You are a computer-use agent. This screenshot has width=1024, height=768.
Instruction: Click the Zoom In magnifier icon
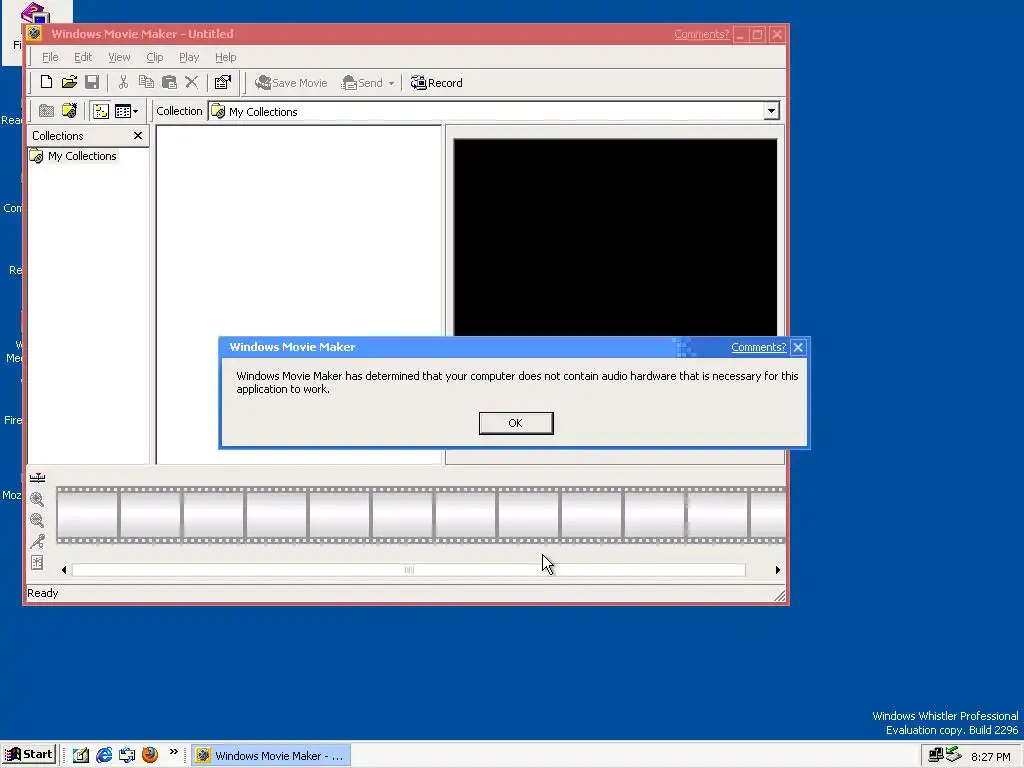point(37,500)
